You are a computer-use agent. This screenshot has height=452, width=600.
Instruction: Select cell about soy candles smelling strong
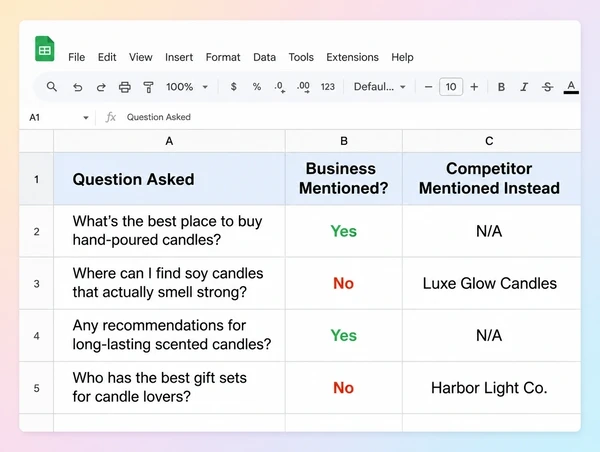[169, 284]
